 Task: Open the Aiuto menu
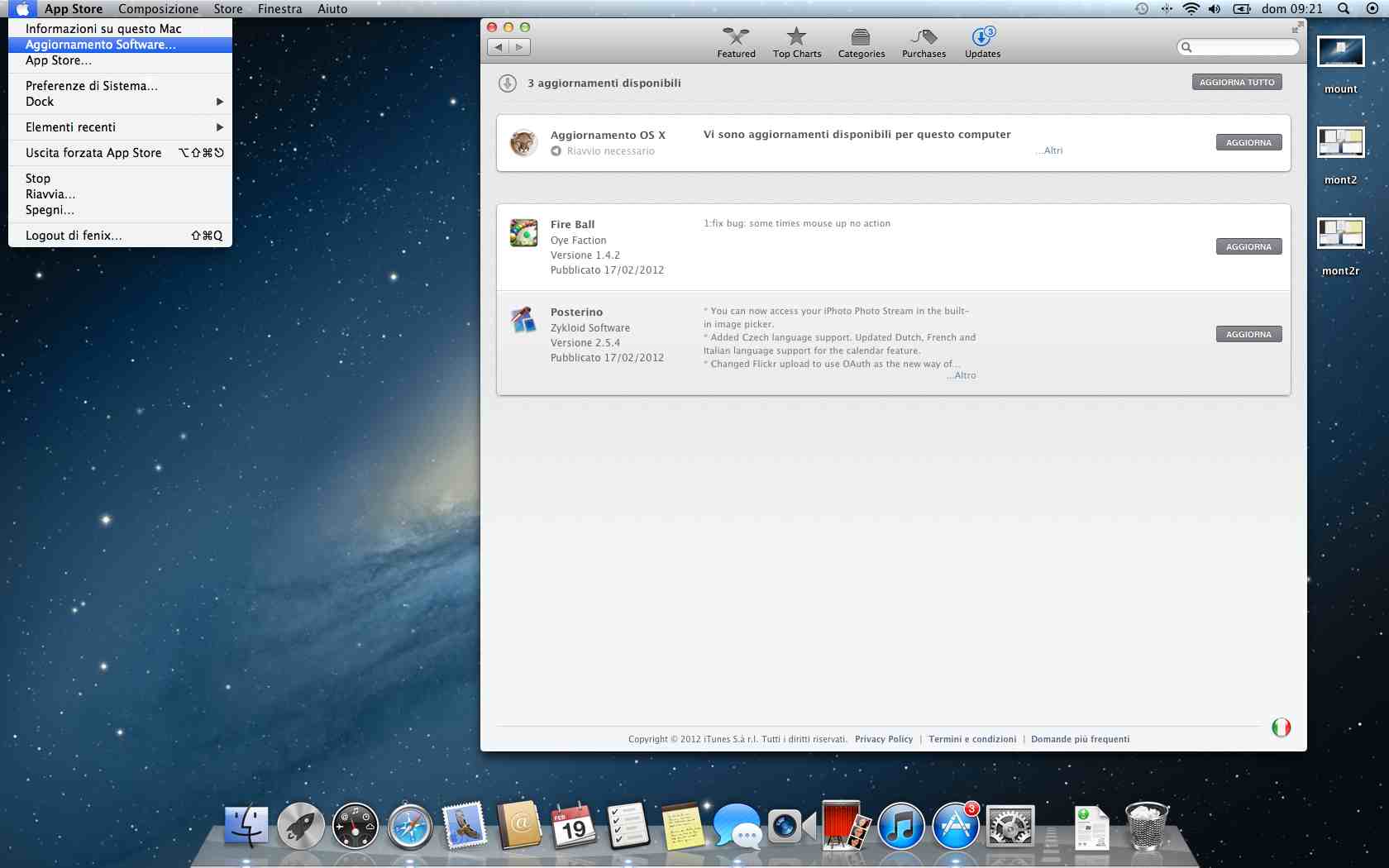point(332,9)
